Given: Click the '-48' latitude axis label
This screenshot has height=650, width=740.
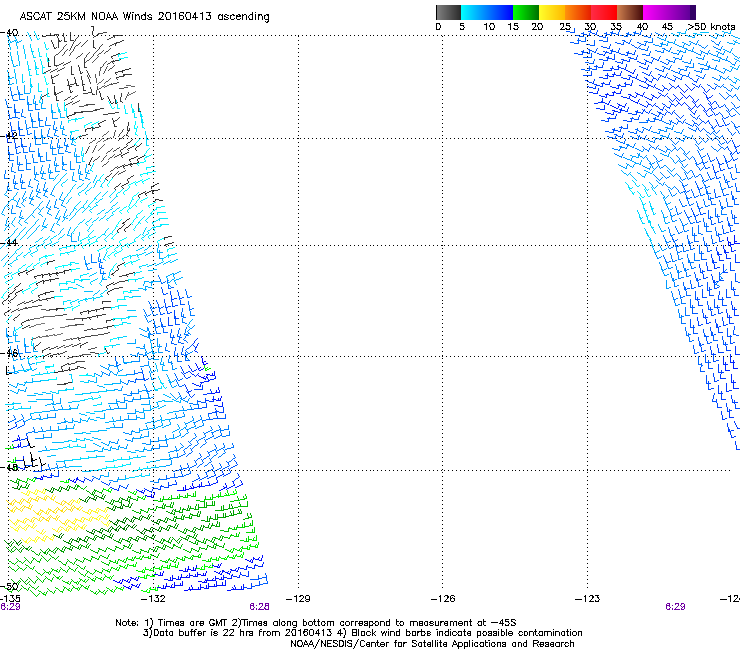Looking at the screenshot, I should (9, 467).
